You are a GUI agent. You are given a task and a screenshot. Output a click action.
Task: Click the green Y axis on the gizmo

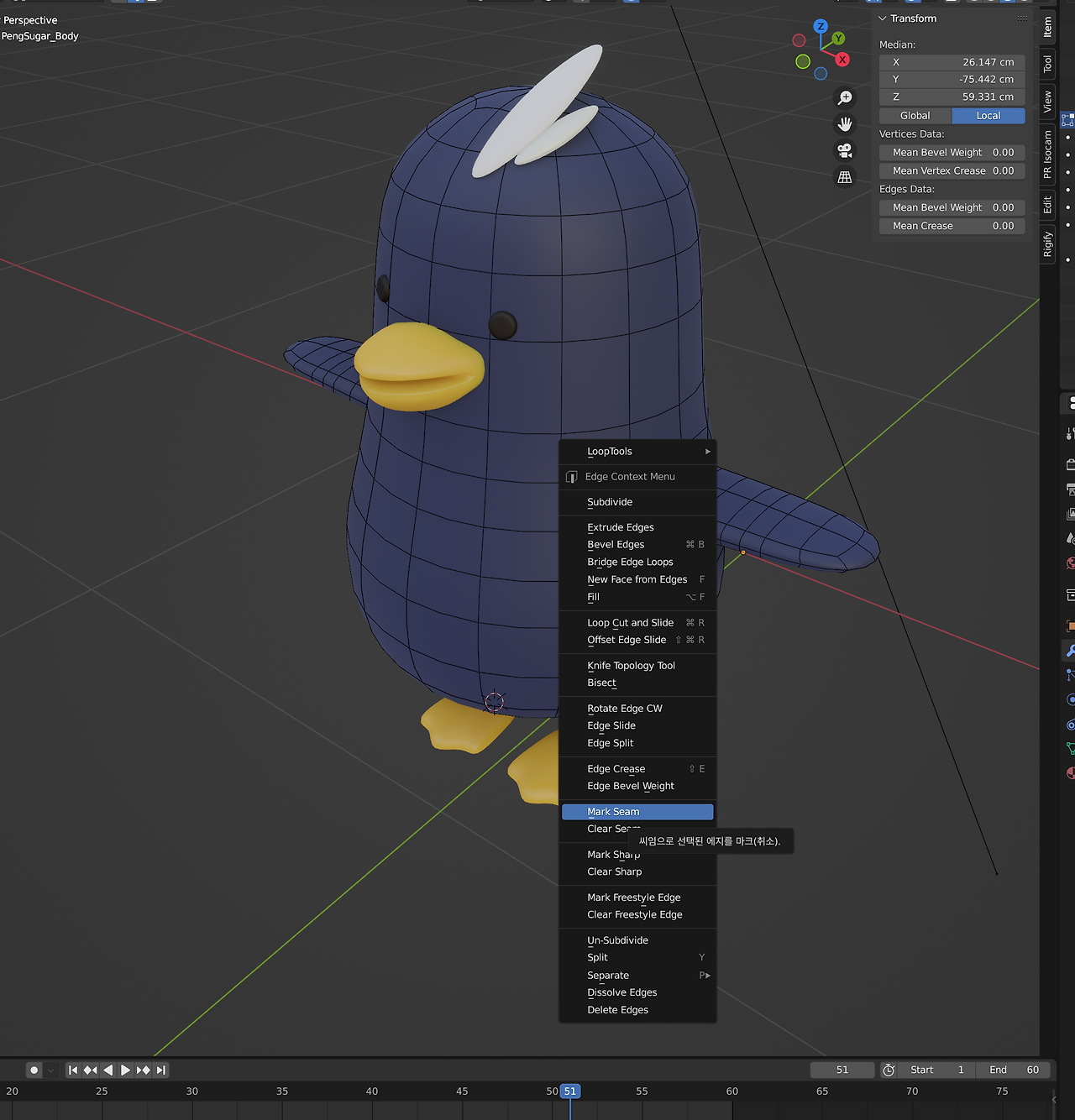coord(838,39)
